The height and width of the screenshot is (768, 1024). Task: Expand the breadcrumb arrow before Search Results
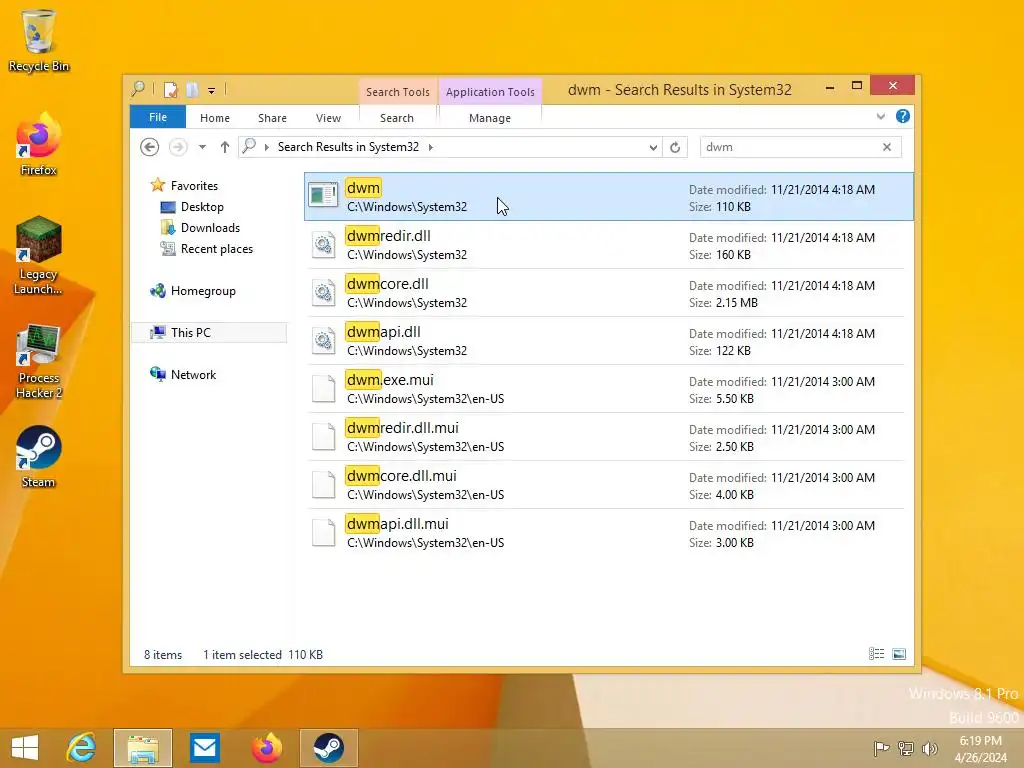pos(266,148)
